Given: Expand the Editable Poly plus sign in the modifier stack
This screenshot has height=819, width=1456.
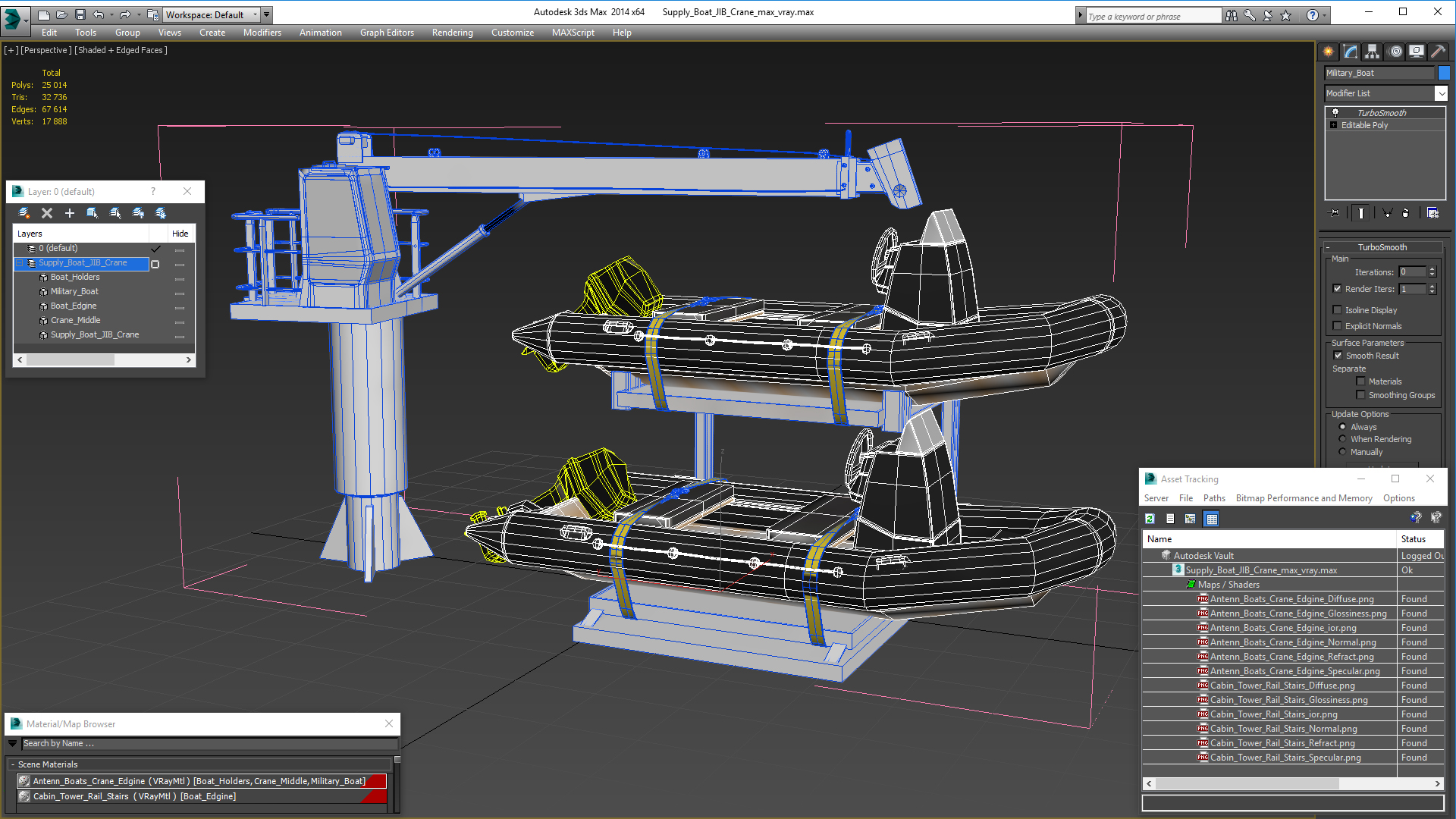Looking at the screenshot, I should coord(1333,124).
